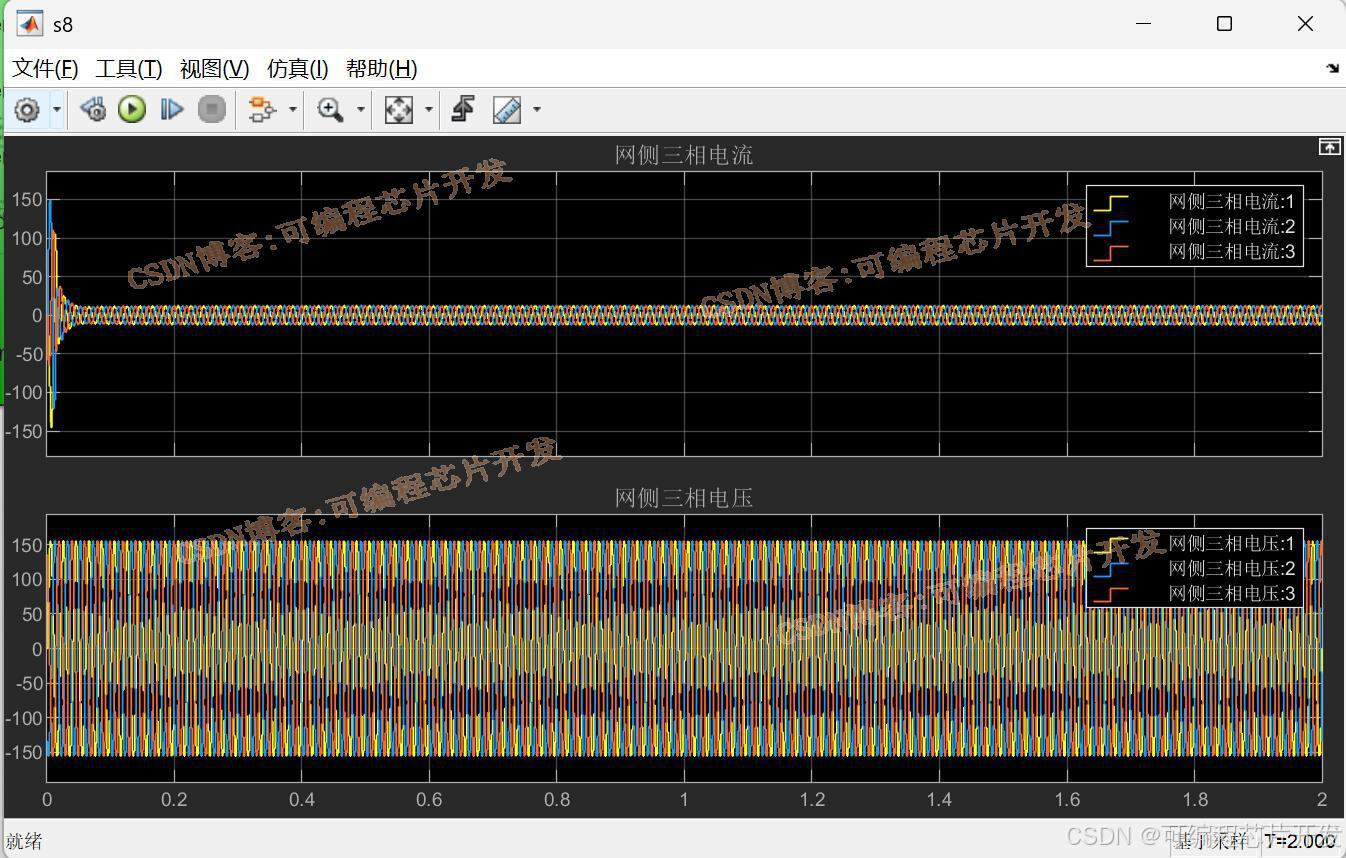Expand the configuration properties dropdown arrow
The image size is (1346, 858).
tap(57, 109)
